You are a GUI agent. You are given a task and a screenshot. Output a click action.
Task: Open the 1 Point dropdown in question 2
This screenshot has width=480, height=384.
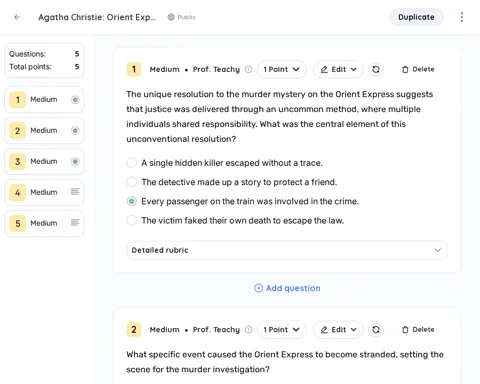(x=282, y=330)
